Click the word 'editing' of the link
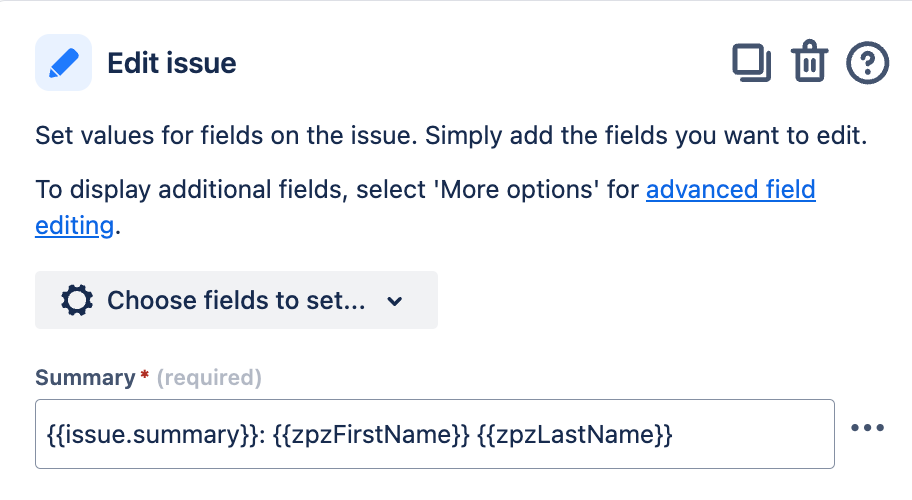This screenshot has width=912, height=500. pos(74,225)
